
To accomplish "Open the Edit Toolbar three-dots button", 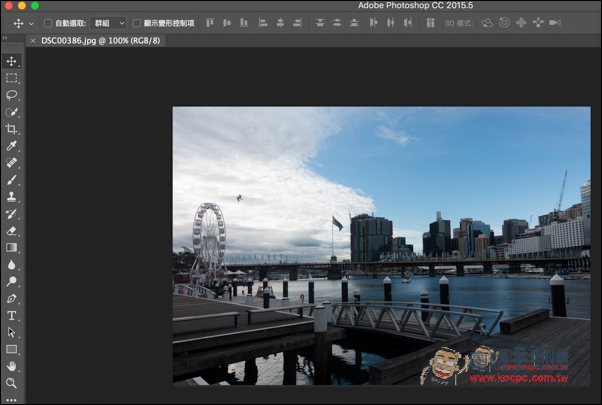I will pos(12,400).
